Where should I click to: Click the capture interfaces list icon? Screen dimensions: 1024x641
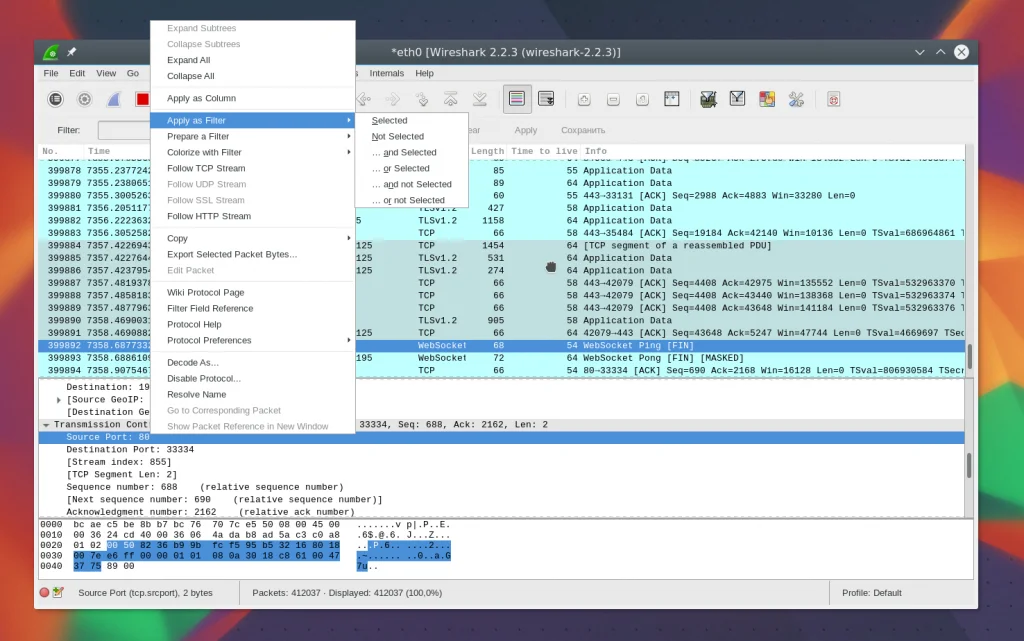[x=56, y=99]
